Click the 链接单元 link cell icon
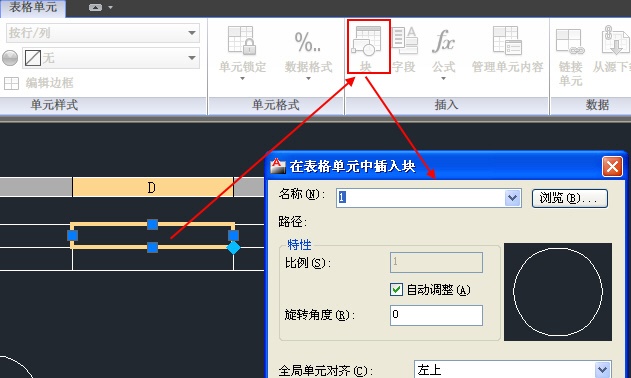Viewport: 631px width, 378px height. coord(569,41)
